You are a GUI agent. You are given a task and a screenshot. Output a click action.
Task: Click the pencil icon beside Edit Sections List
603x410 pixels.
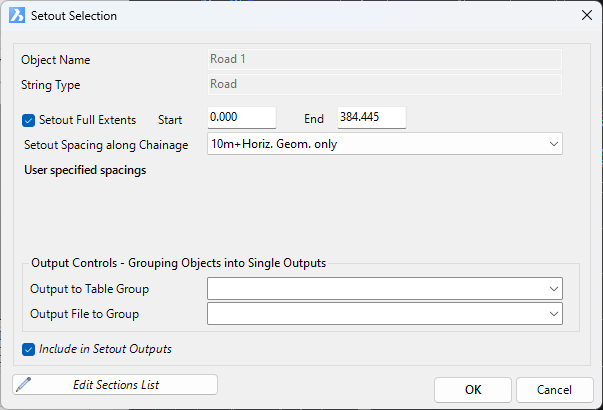point(24,384)
